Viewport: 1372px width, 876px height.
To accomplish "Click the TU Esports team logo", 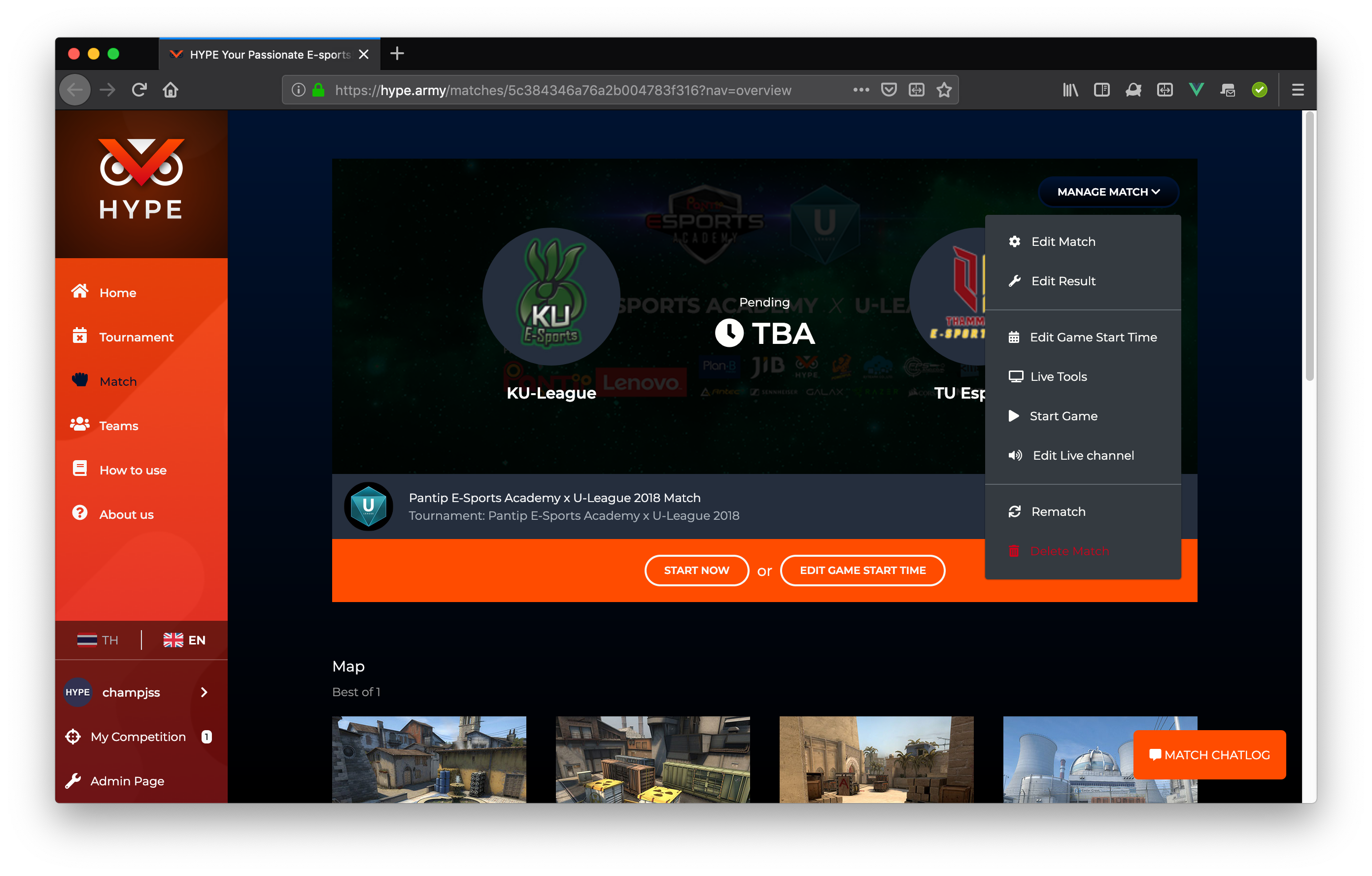I will [x=948, y=296].
